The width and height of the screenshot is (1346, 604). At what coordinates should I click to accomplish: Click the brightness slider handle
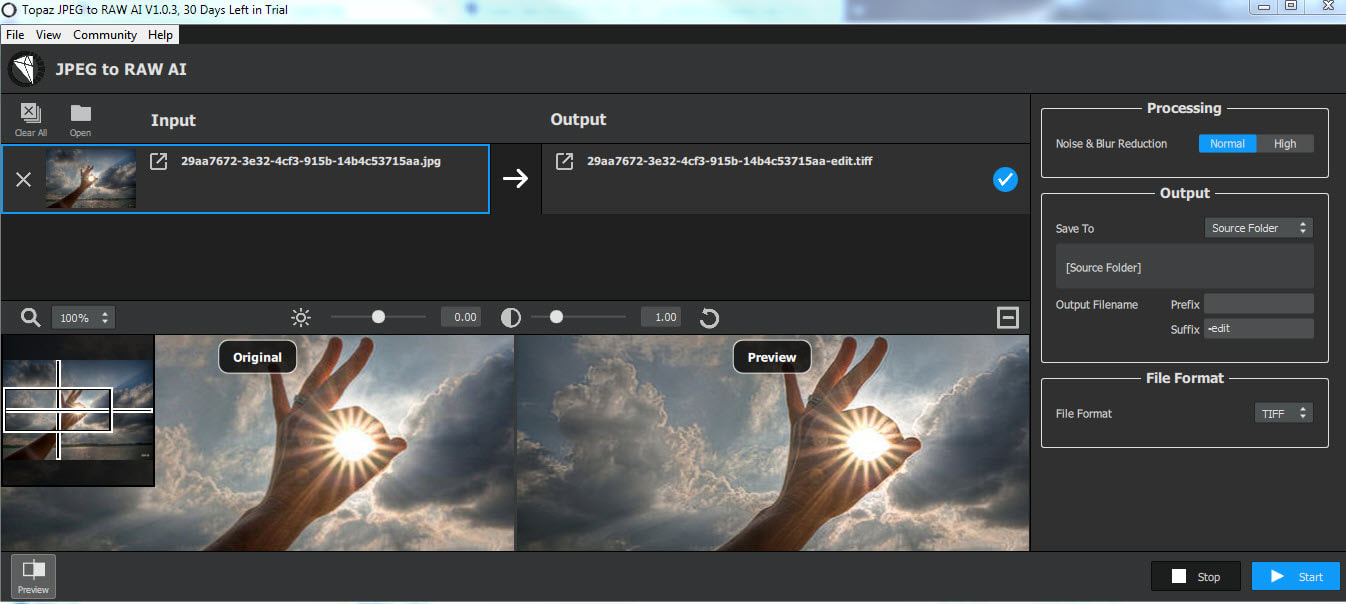(x=378, y=316)
